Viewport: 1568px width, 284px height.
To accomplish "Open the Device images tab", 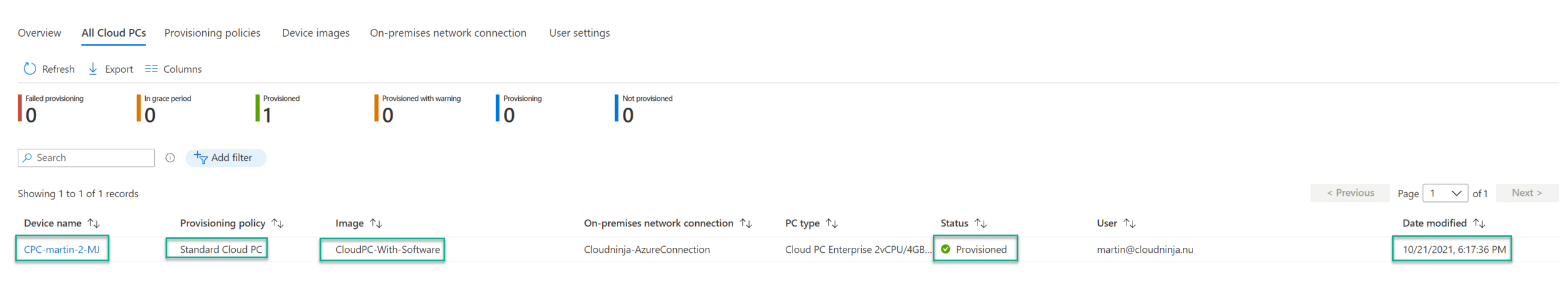I will [x=315, y=33].
